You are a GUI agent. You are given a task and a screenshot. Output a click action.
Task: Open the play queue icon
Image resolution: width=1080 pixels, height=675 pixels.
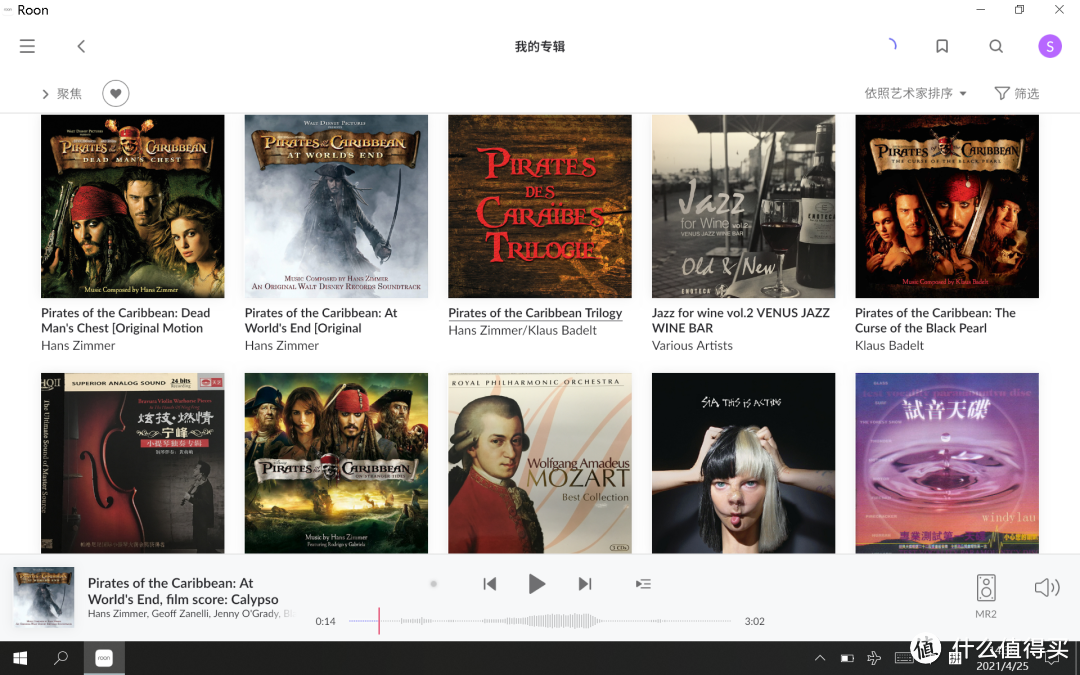643,584
